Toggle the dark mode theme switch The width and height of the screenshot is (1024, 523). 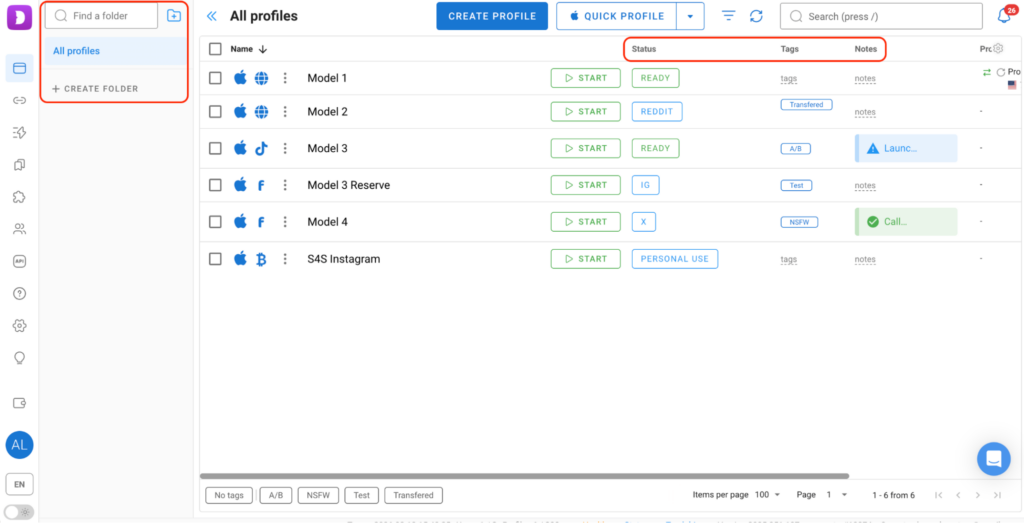click(19, 512)
